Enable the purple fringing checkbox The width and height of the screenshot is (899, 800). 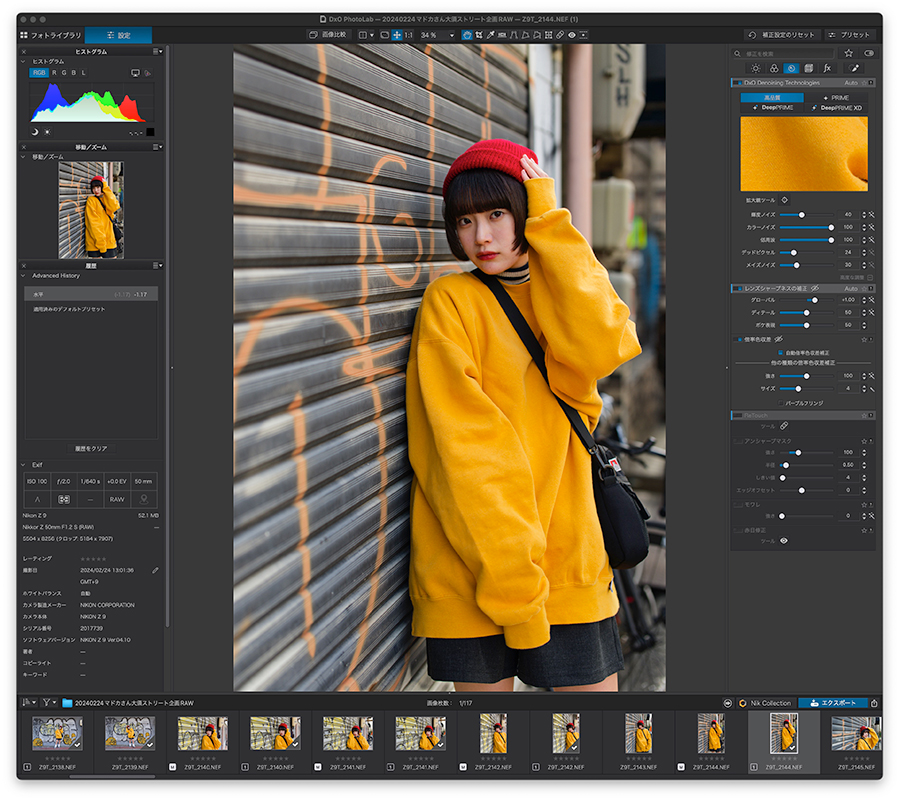pos(780,403)
